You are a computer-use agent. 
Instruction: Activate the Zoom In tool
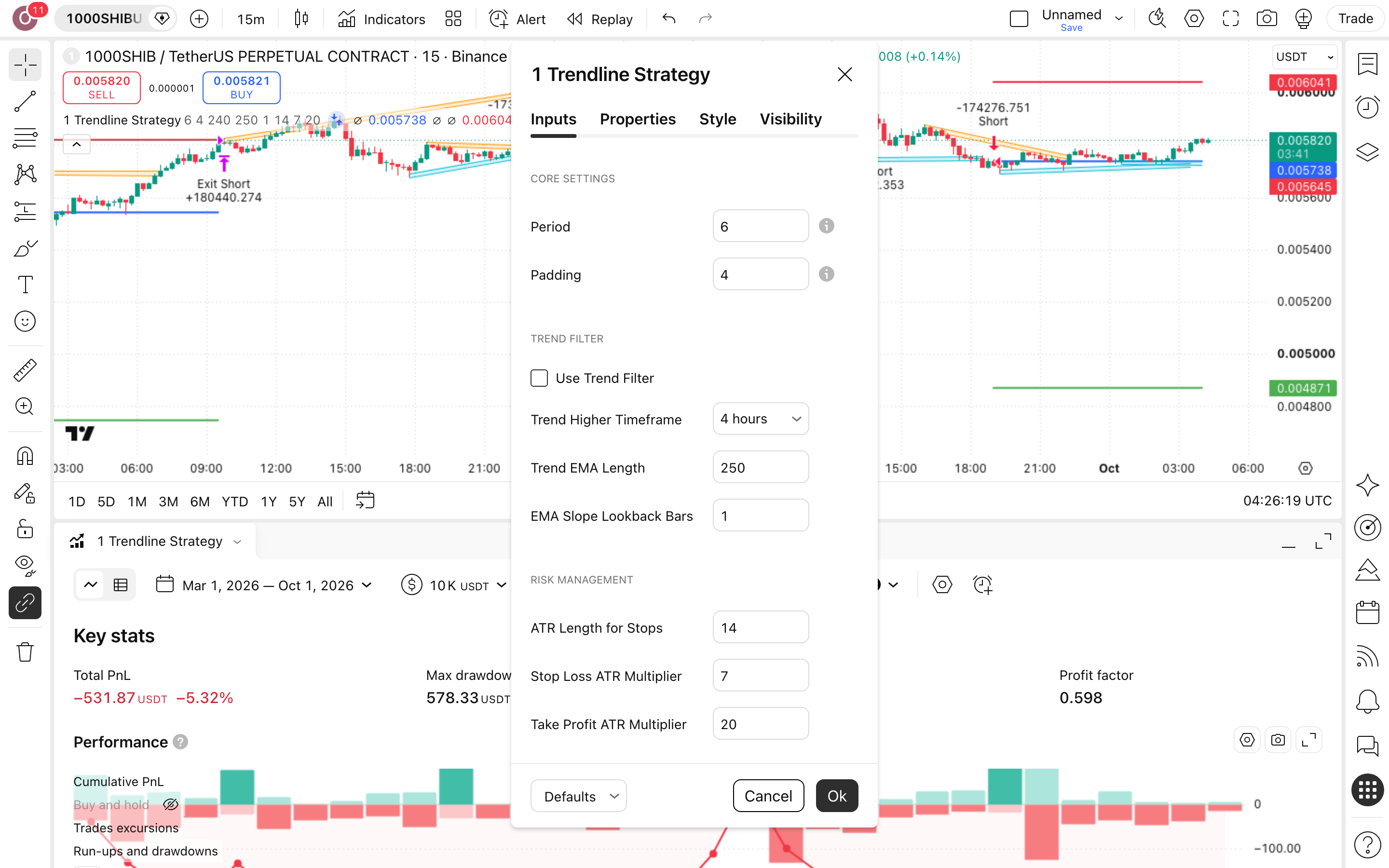(x=25, y=407)
